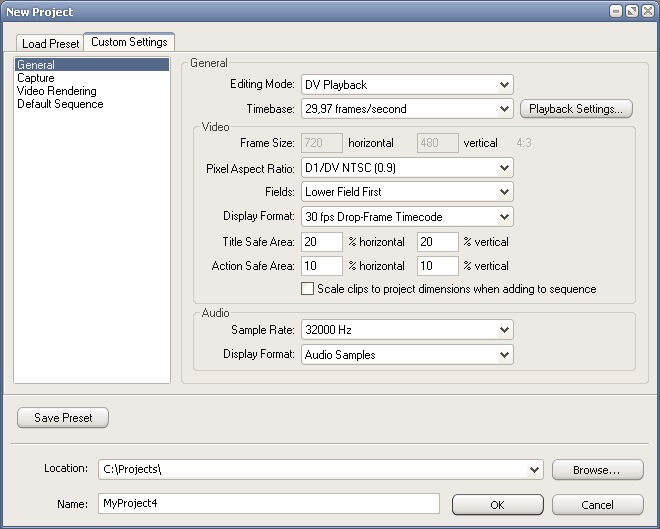Choose Default Sequence in the list
This screenshot has height=529, width=660.
coord(60,104)
